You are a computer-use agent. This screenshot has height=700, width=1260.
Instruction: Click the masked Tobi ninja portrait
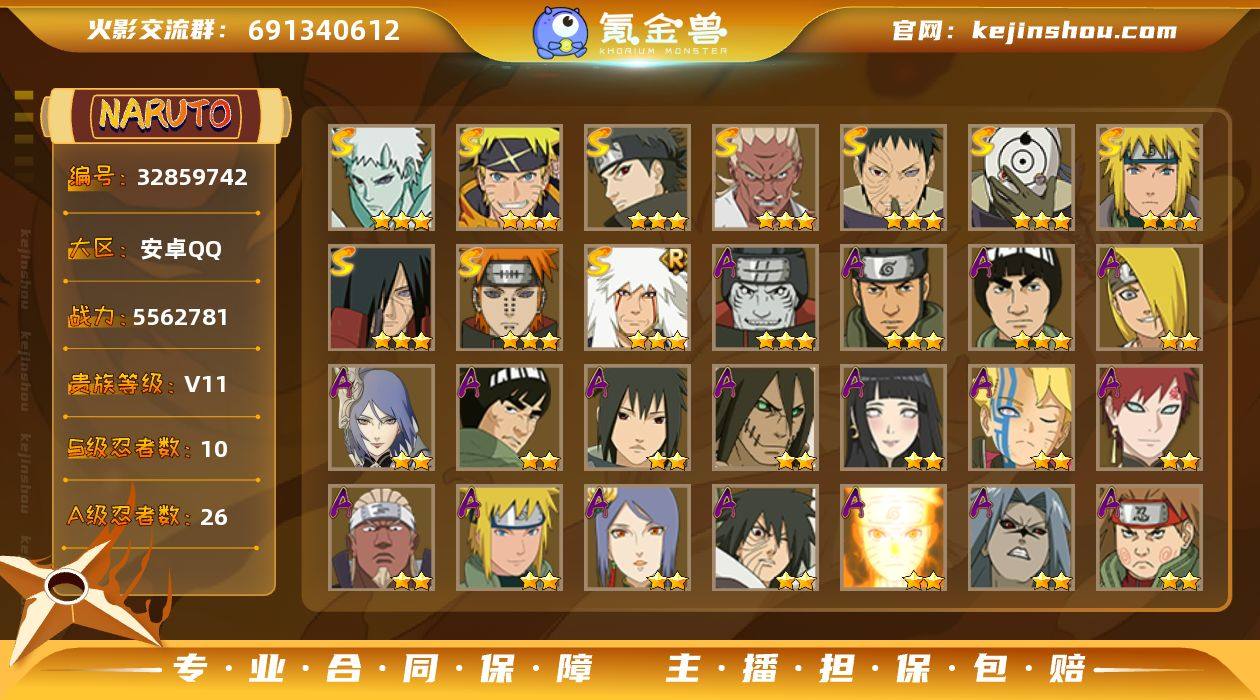tap(1021, 177)
